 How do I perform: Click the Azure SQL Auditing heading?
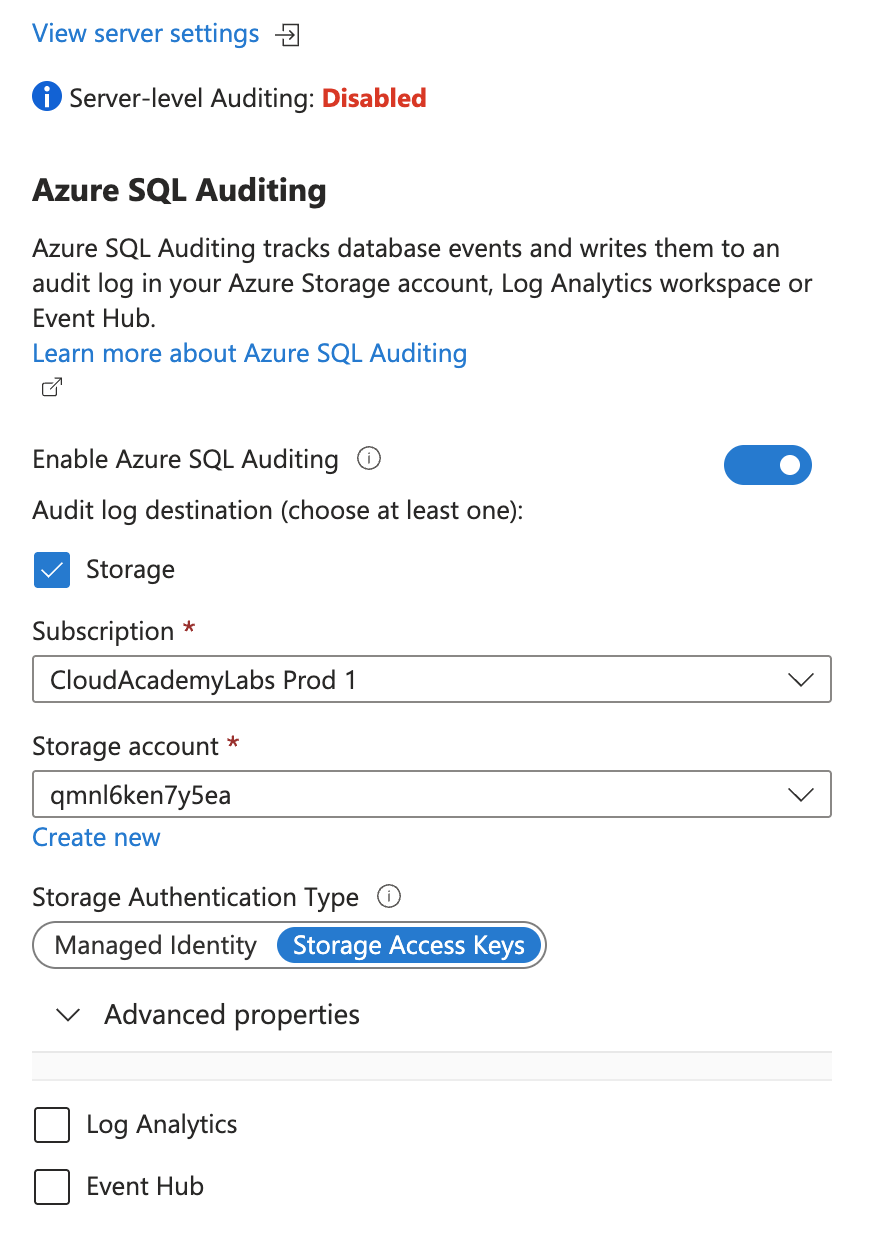180,190
